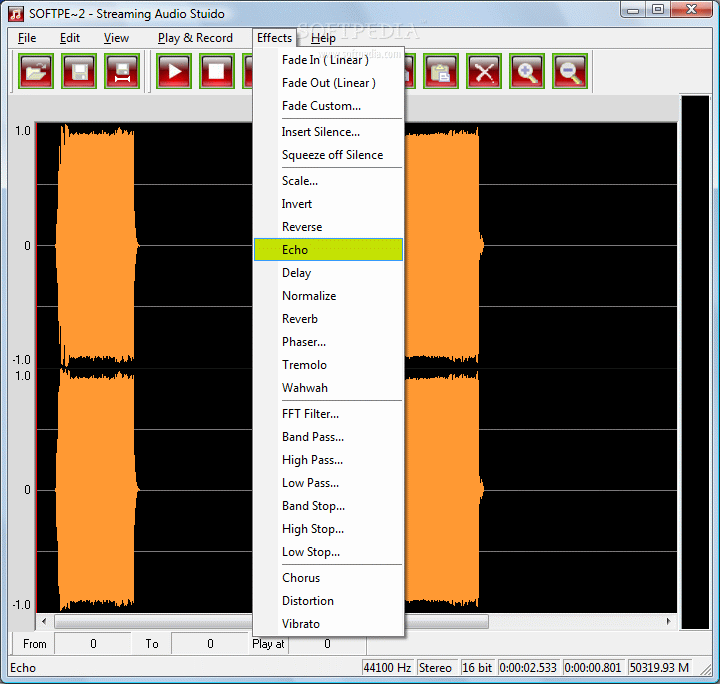The width and height of the screenshot is (720, 684).
Task: Click the Play at input field
Action: pos(327,644)
